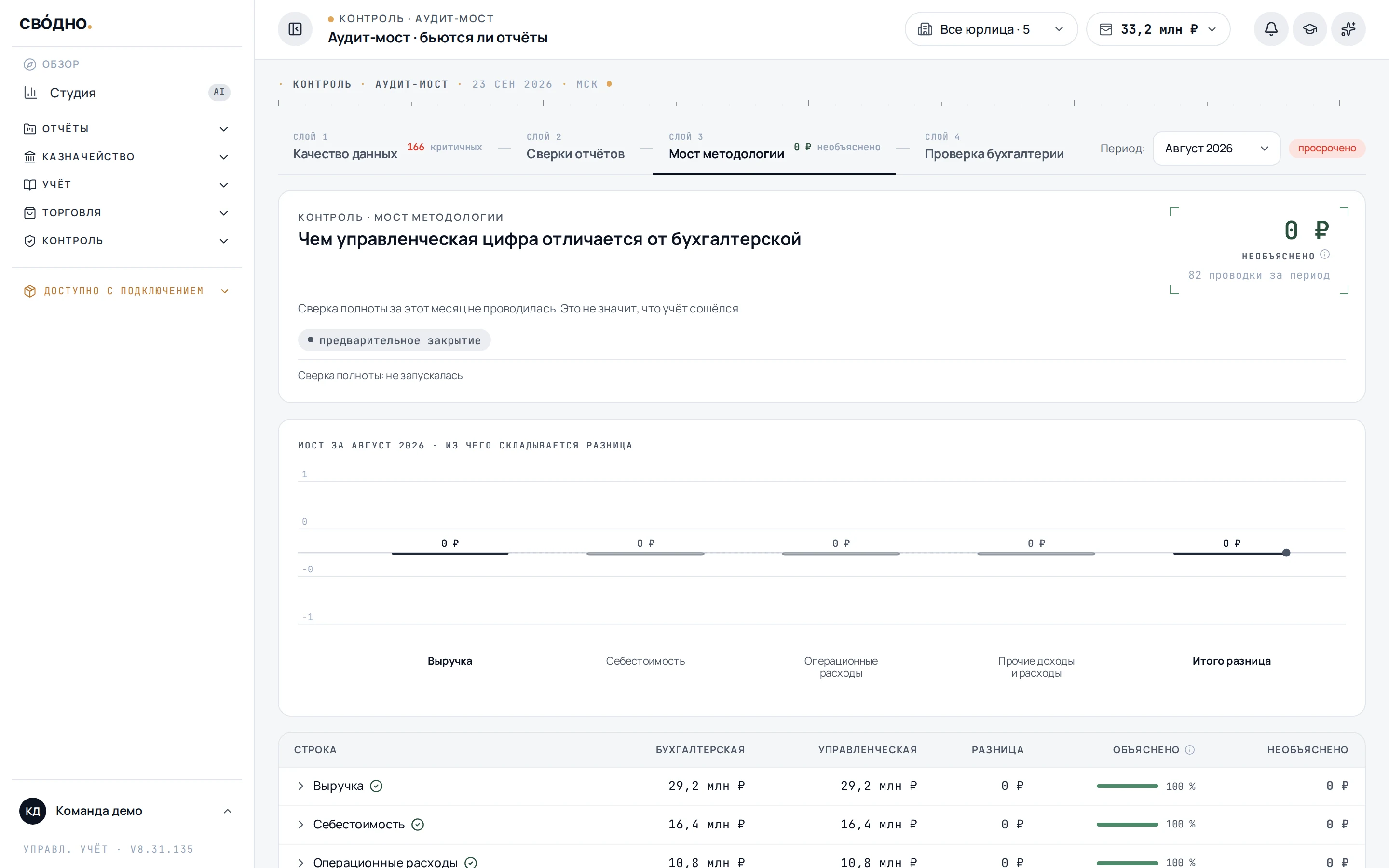Click the 166 критичных count
Viewport: 1389px width, 868px height.
point(444,147)
